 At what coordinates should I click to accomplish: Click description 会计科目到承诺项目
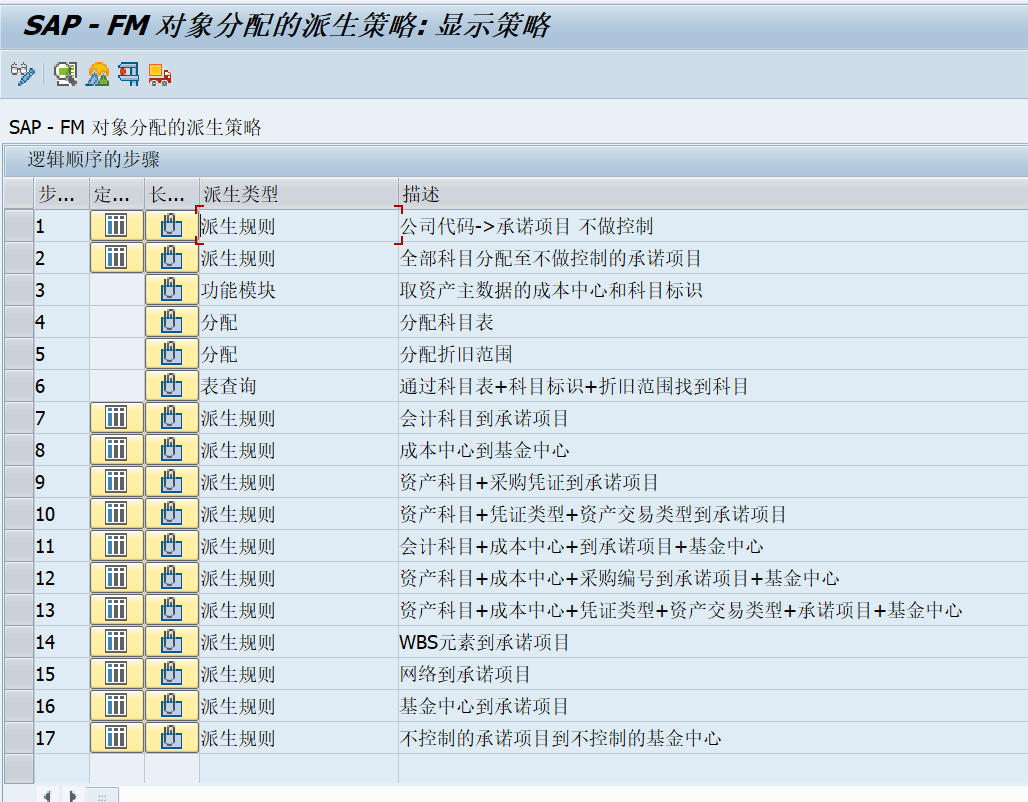point(484,418)
